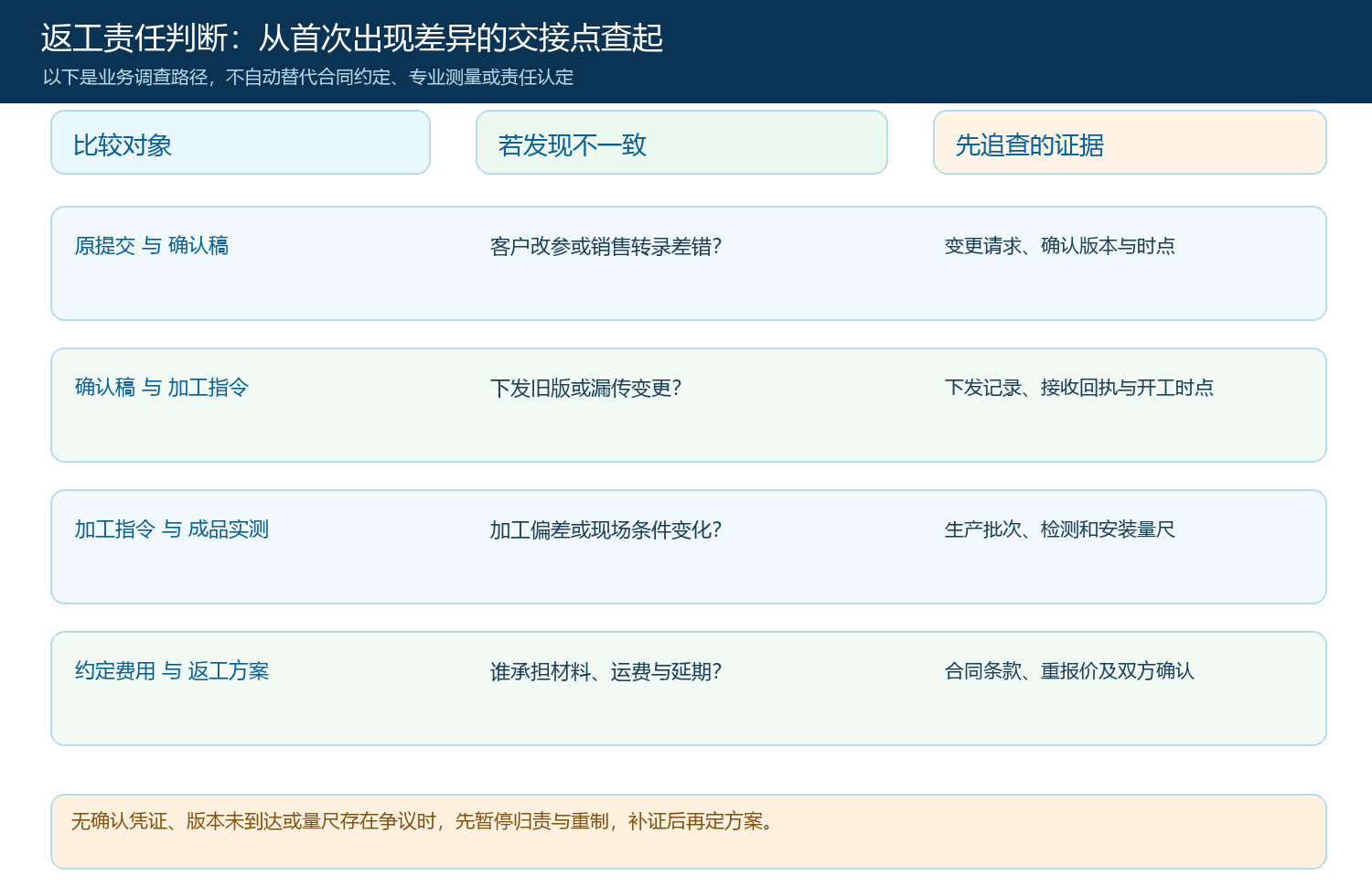Click the orange footer note about 暂停归责与重制

(x=689, y=831)
